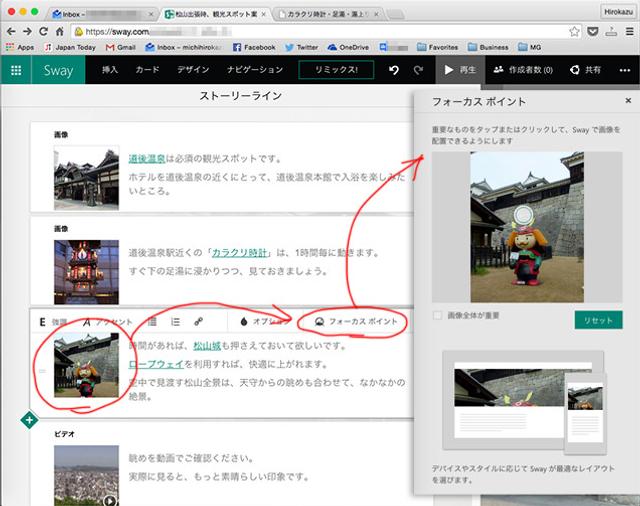
Task: Open the オプション dropdown
Action: tap(264, 322)
